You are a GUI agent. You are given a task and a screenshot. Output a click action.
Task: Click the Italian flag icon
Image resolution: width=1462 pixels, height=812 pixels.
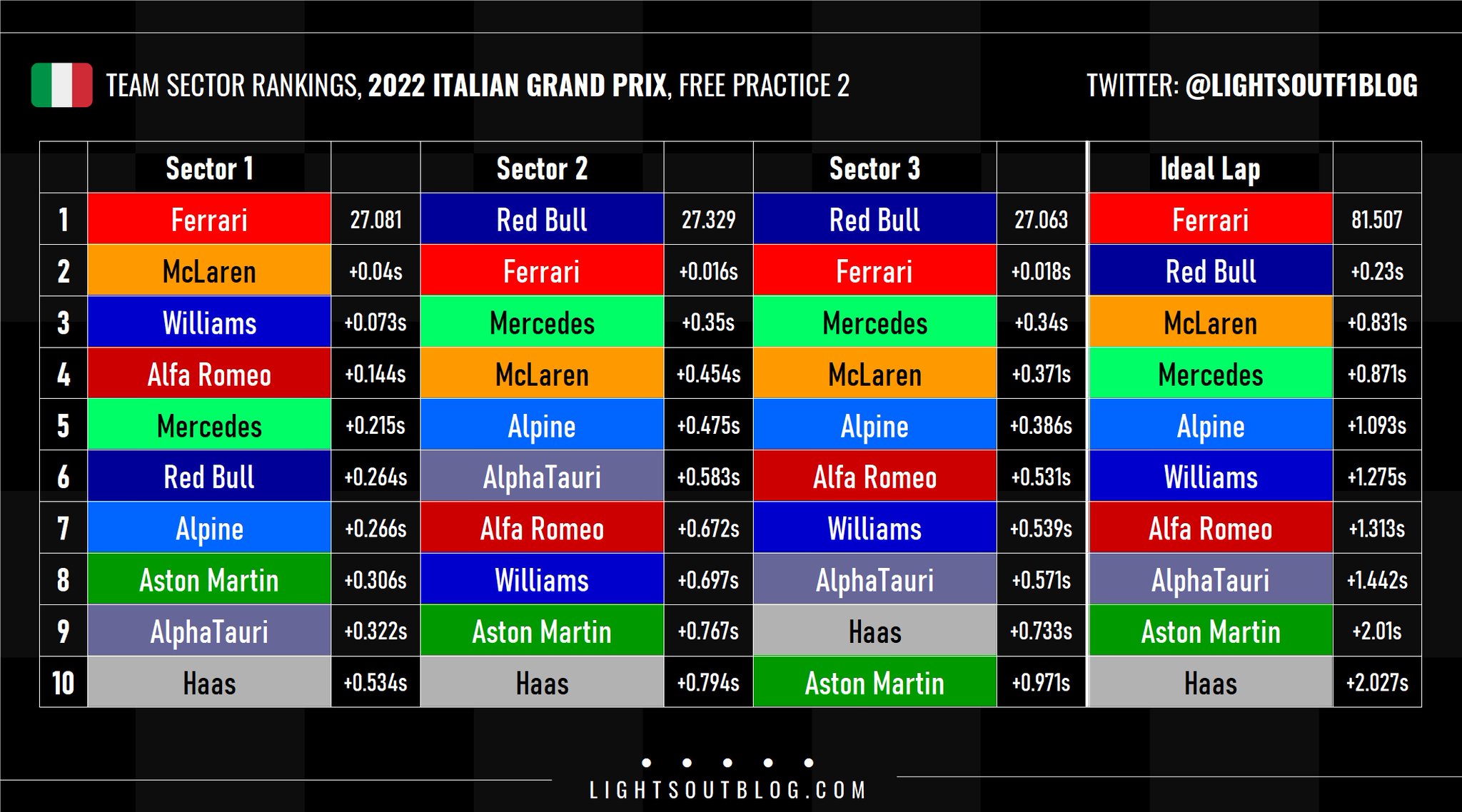point(61,86)
